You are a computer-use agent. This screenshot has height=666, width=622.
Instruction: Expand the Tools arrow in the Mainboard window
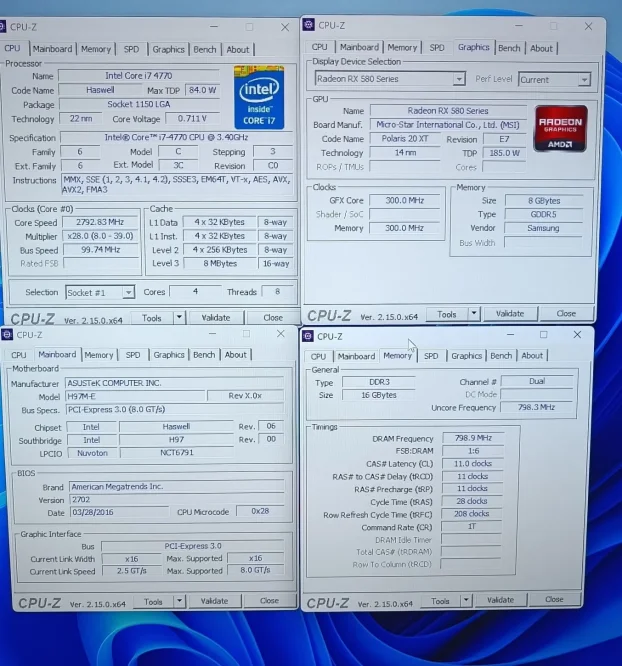tap(179, 601)
